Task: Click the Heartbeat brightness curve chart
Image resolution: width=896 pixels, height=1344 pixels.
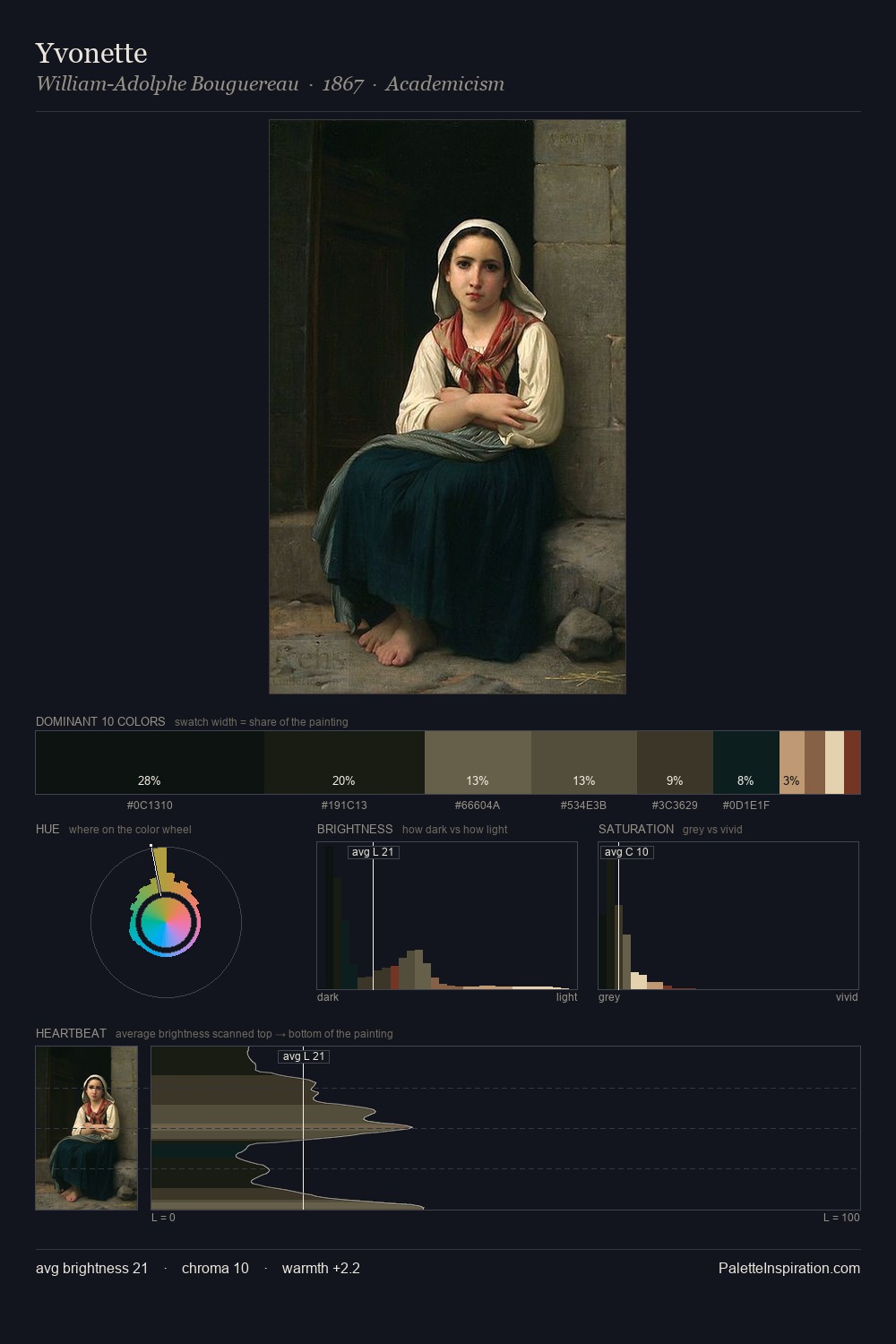Action: click(x=505, y=1128)
